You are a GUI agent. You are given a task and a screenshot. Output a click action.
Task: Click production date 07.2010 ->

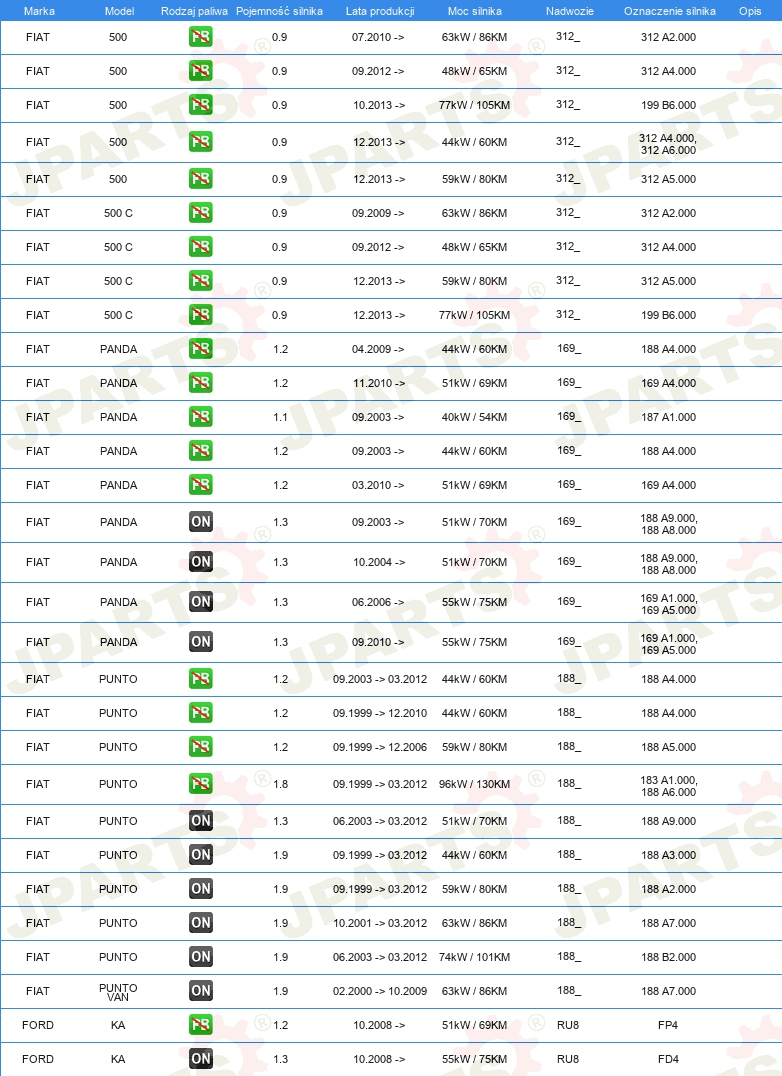378,37
